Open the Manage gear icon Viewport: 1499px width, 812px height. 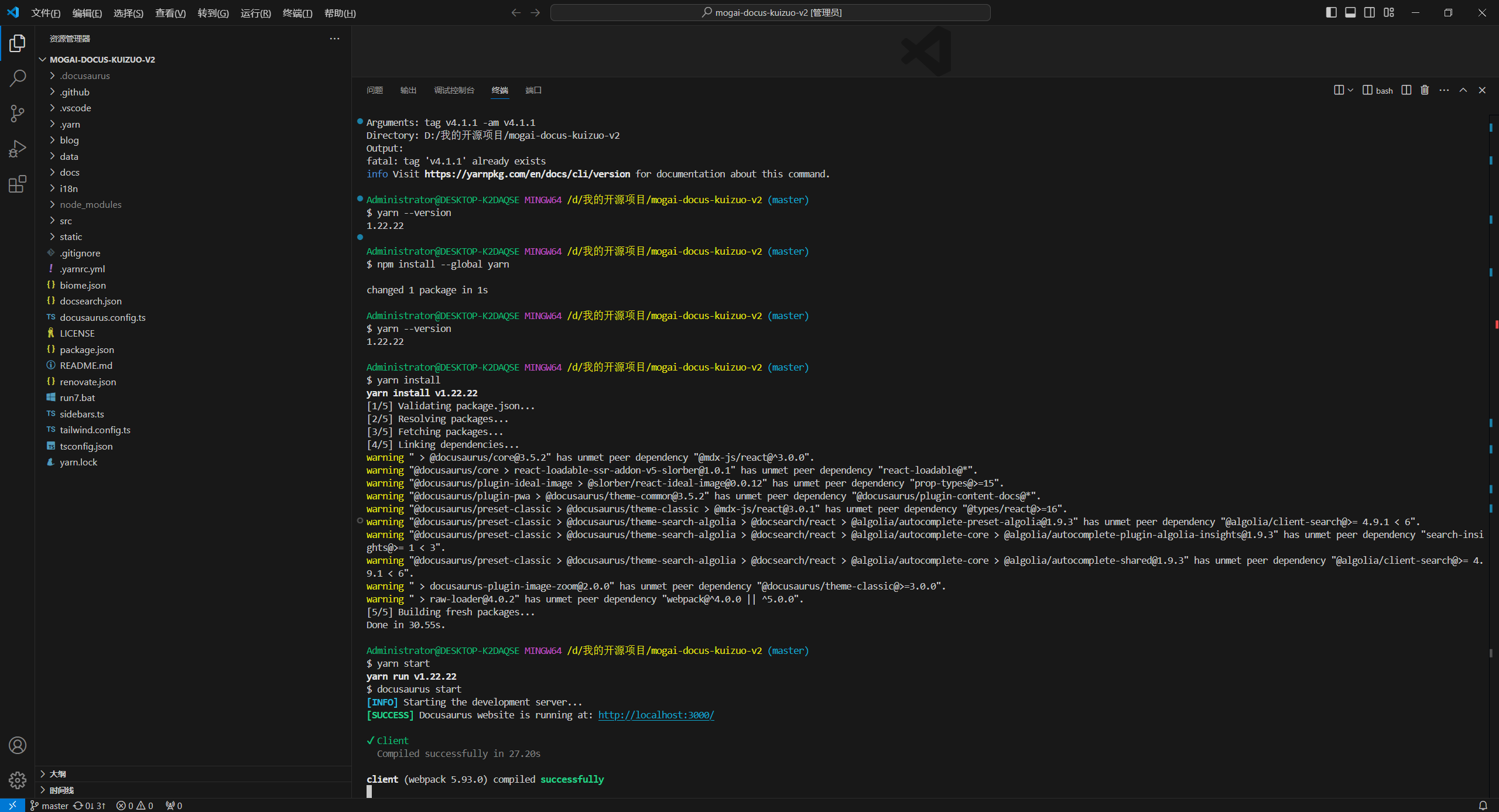(x=18, y=780)
